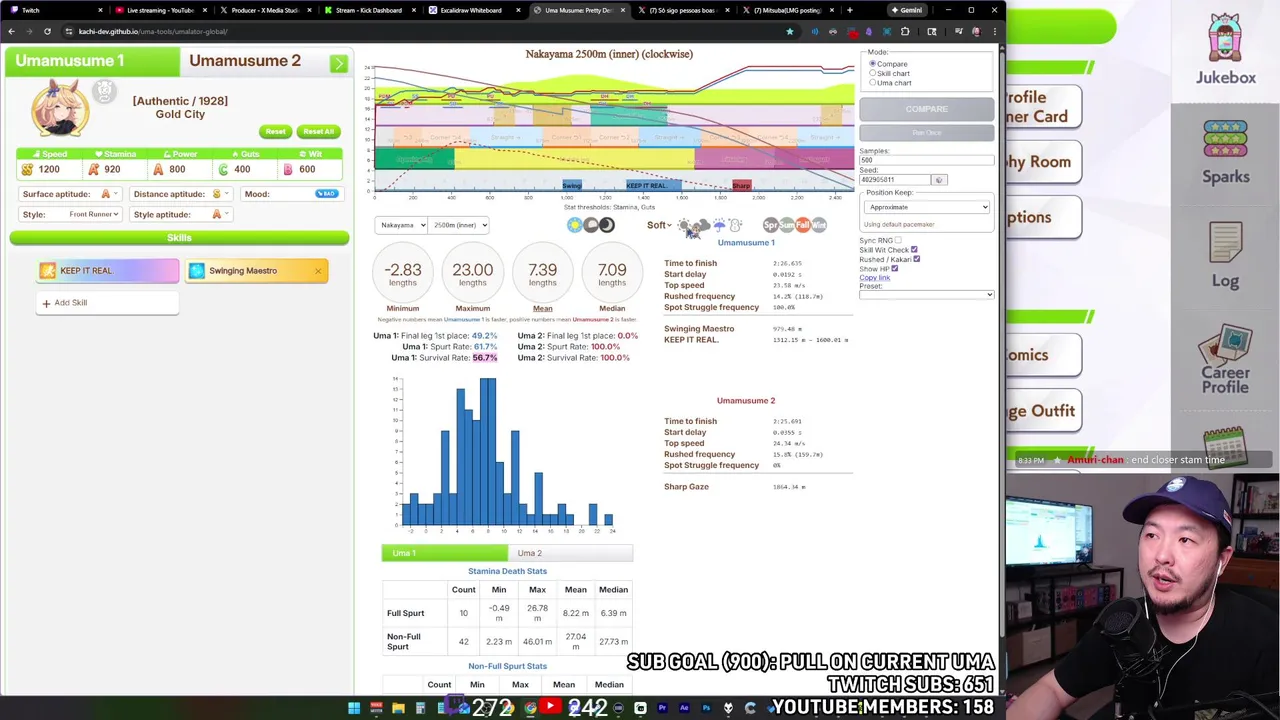This screenshot has width=1280, height=720.
Task: Open Position Keep Approximate dropdown
Action: coord(926,207)
